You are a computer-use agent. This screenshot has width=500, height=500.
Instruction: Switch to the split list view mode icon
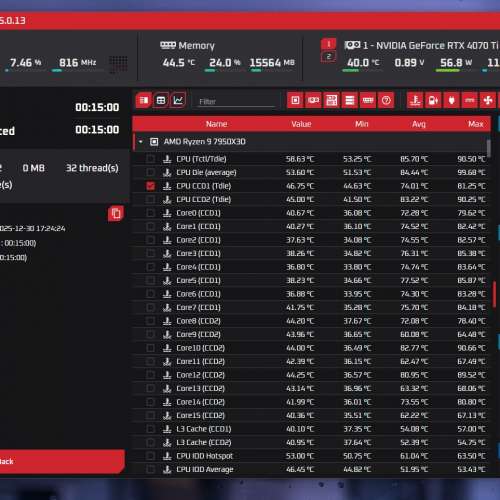pyautogui.click(x=144, y=100)
